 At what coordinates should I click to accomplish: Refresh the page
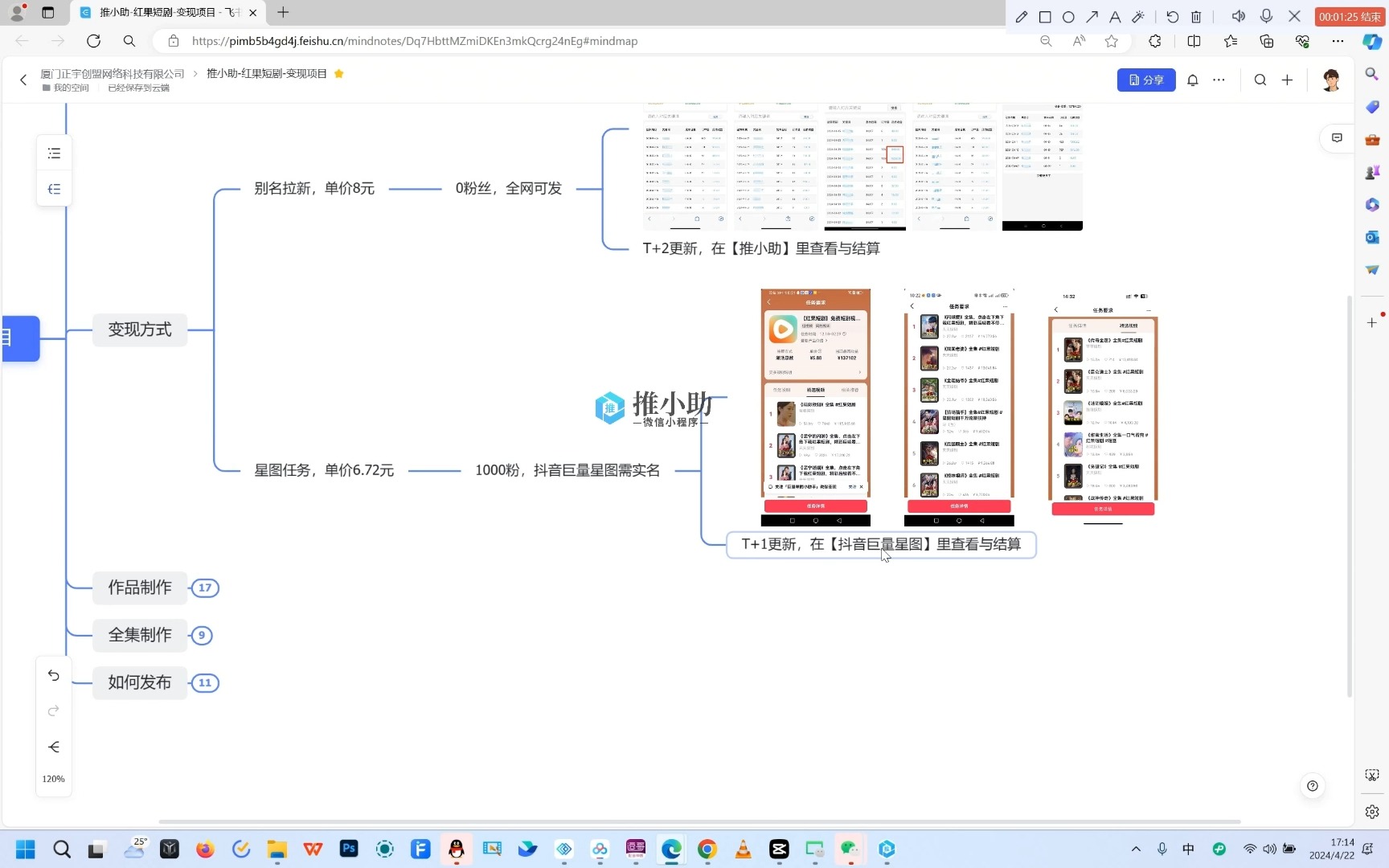(93, 41)
